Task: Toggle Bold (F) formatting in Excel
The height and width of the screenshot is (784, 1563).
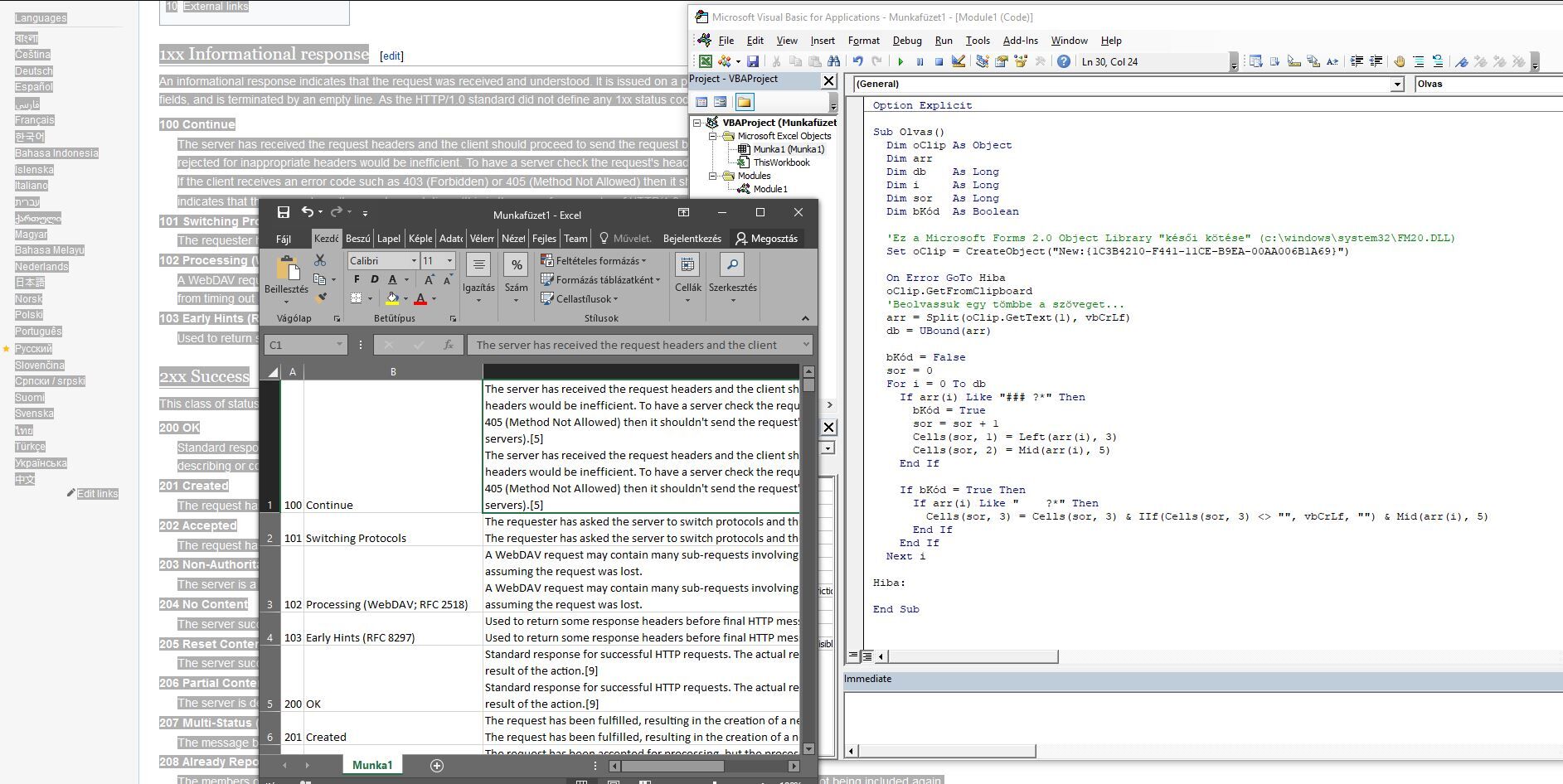Action: coord(357,279)
